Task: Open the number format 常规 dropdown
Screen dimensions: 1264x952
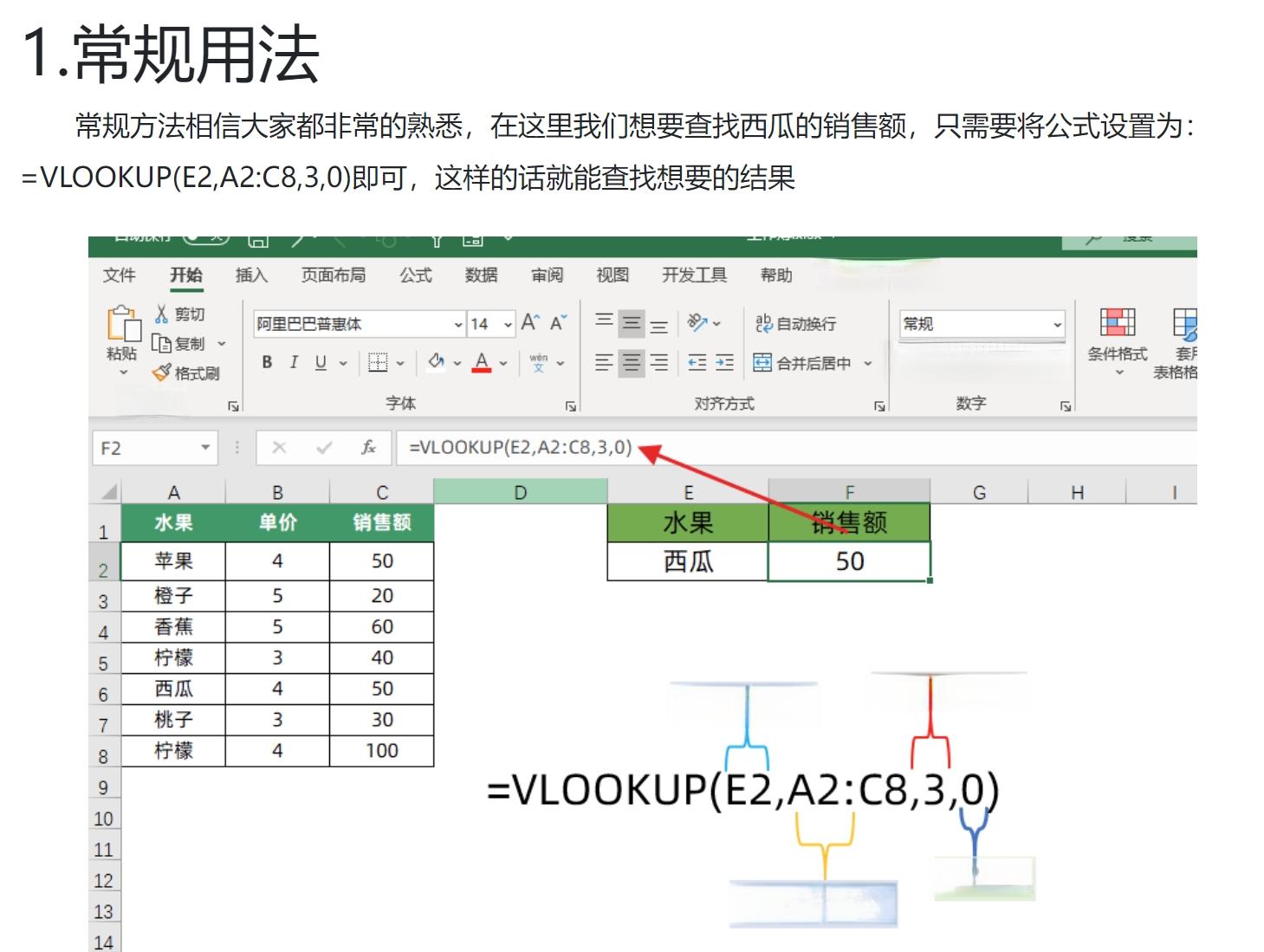Action: coord(1057,325)
